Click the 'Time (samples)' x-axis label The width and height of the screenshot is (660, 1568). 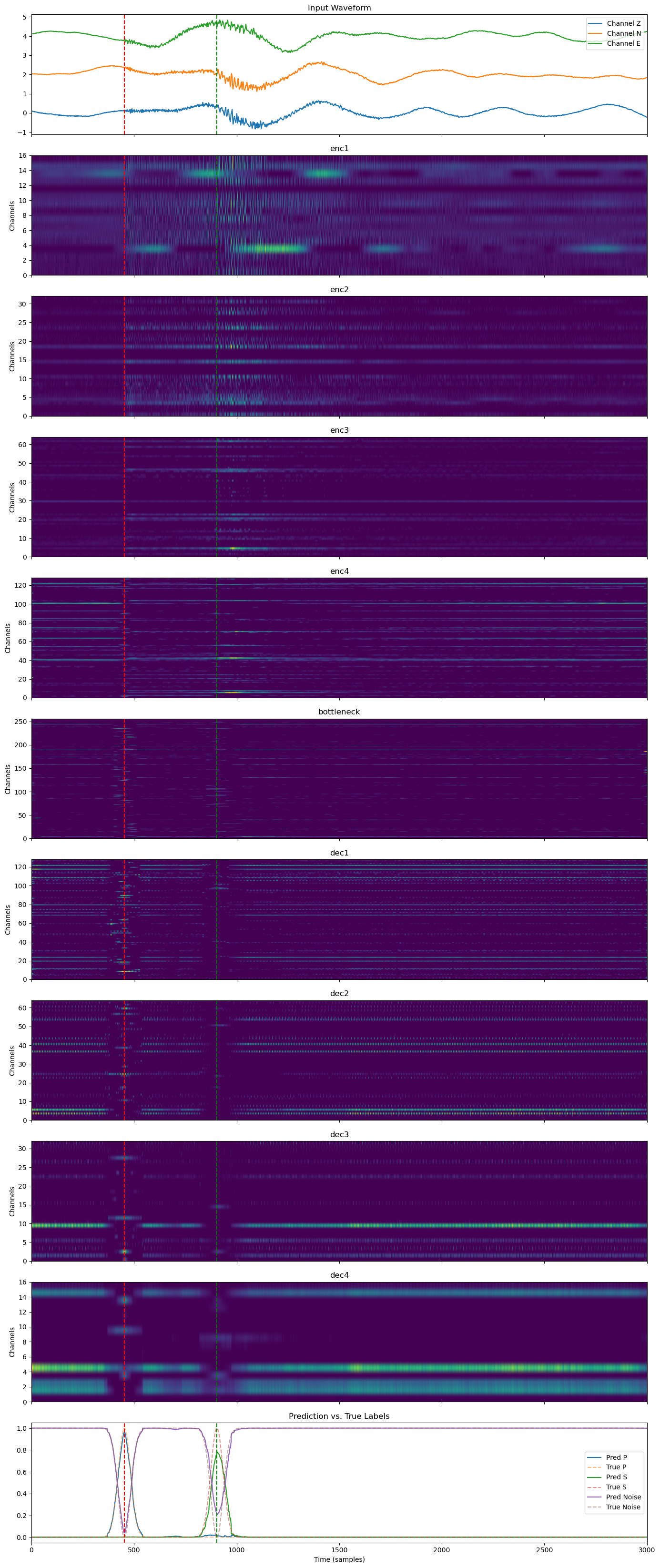pyautogui.click(x=339, y=1559)
